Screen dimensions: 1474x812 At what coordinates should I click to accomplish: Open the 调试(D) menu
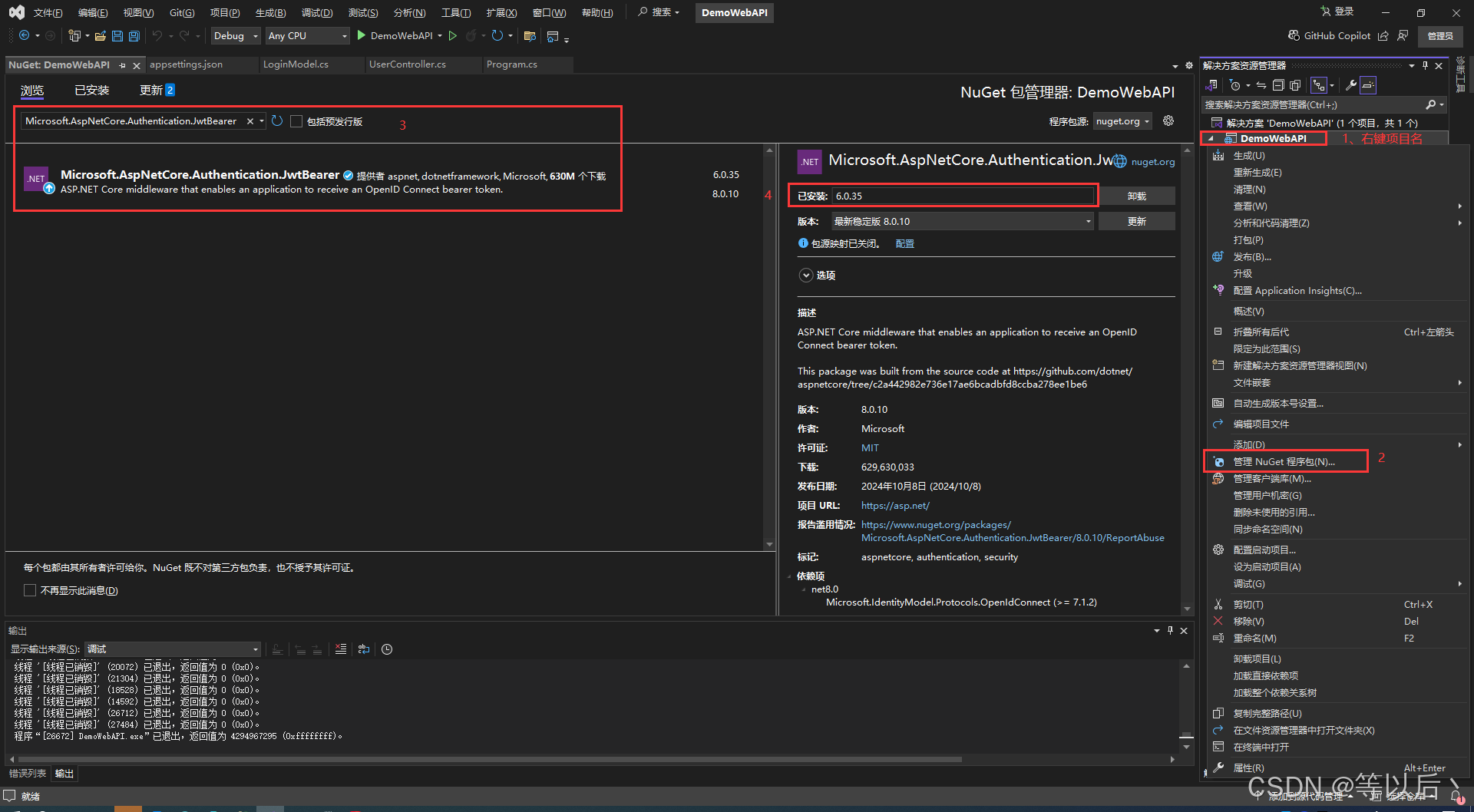(317, 12)
